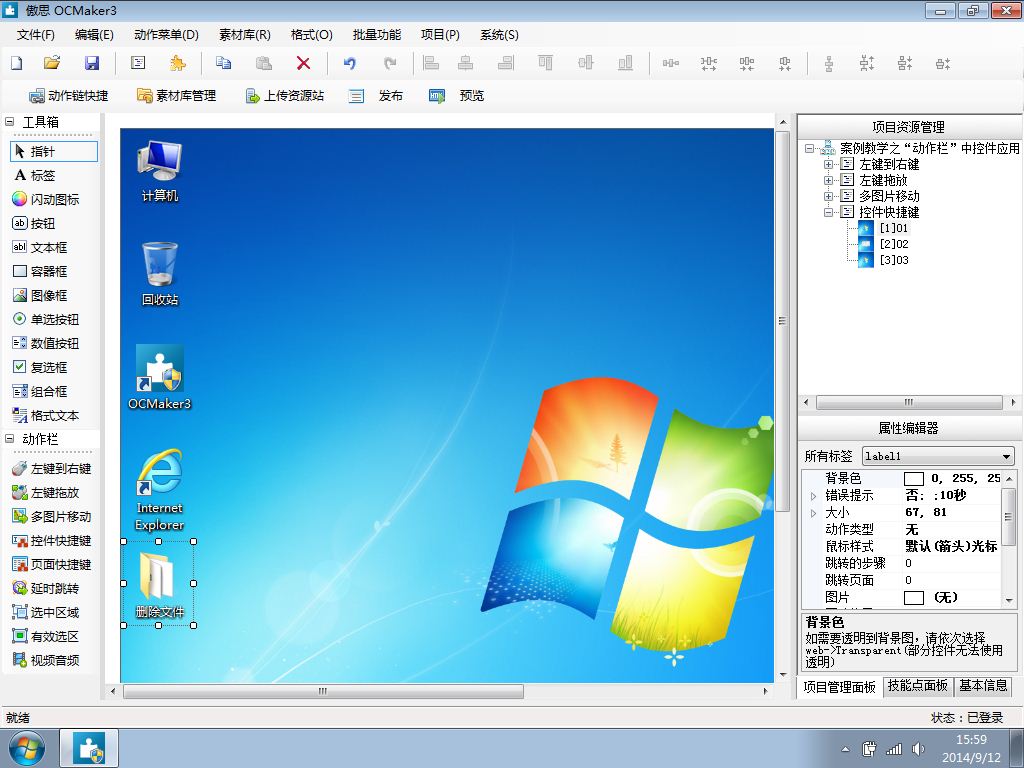The height and width of the screenshot is (768, 1024).
Task: Expand the 大小 property row
Action: (x=813, y=513)
